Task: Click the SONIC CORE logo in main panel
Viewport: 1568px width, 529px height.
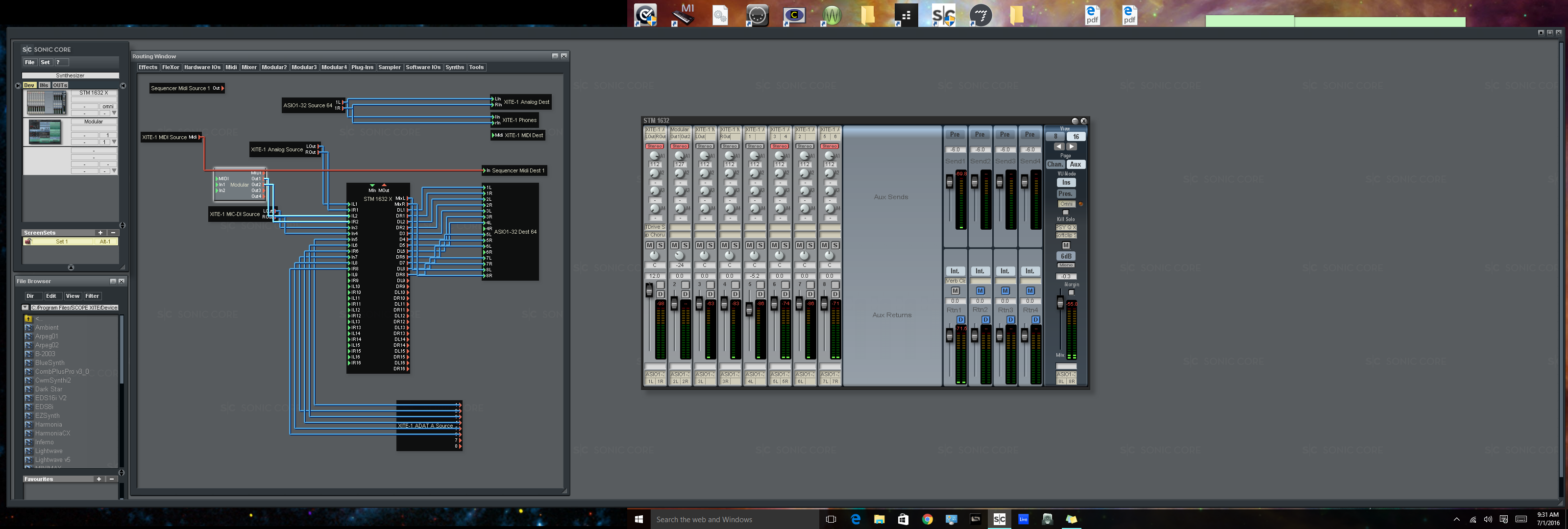Action: point(46,49)
